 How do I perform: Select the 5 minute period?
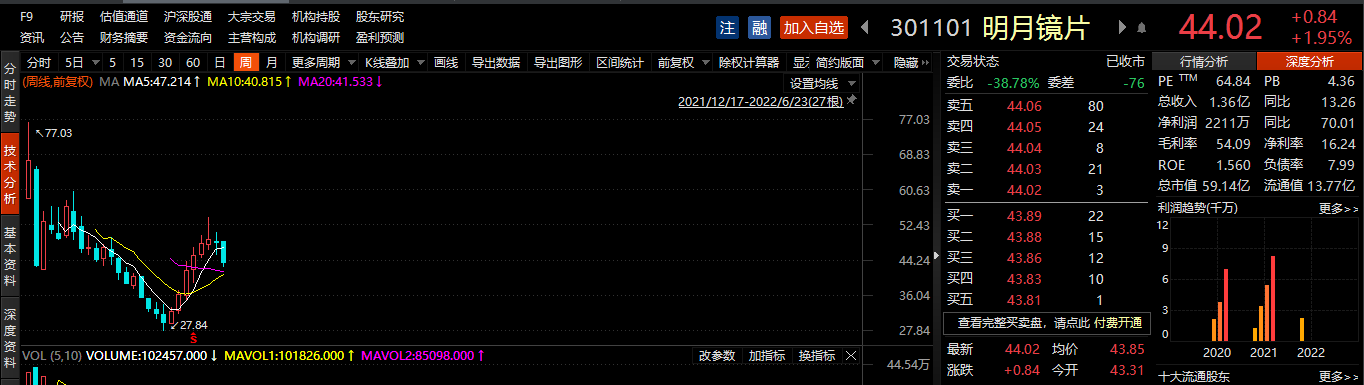click(x=111, y=62)
